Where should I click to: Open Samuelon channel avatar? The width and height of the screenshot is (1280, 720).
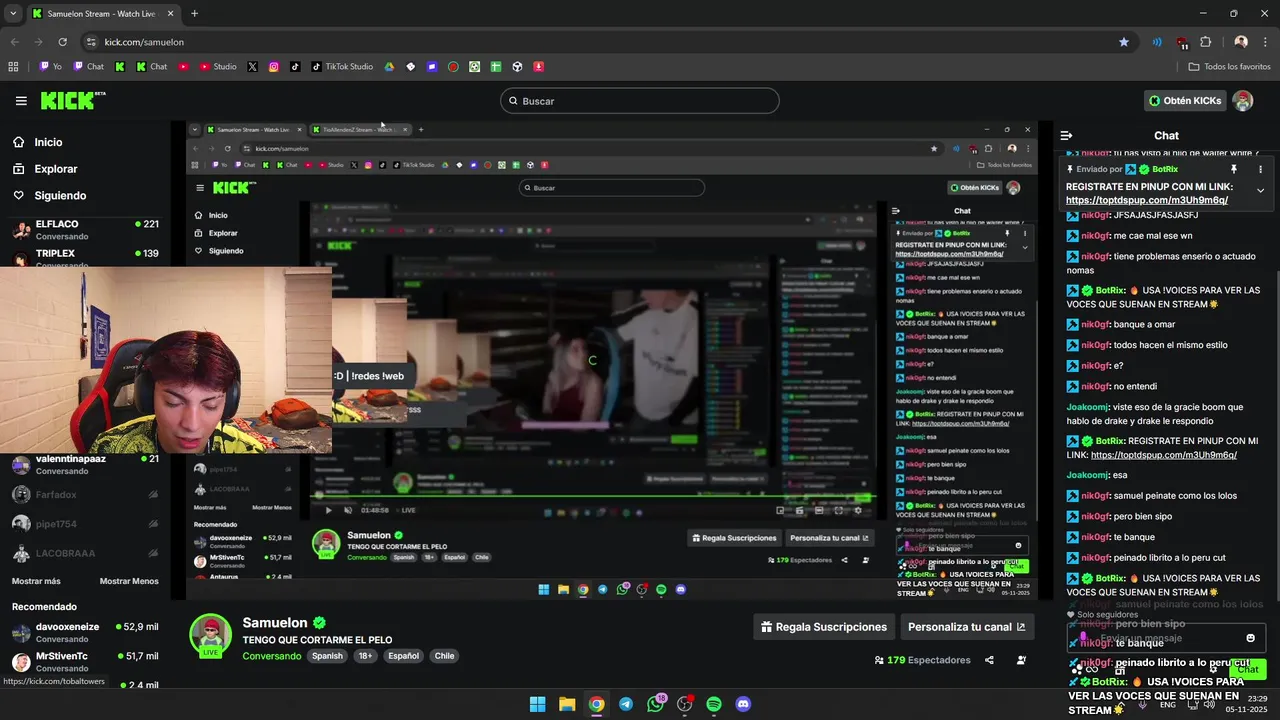point(211,636)
